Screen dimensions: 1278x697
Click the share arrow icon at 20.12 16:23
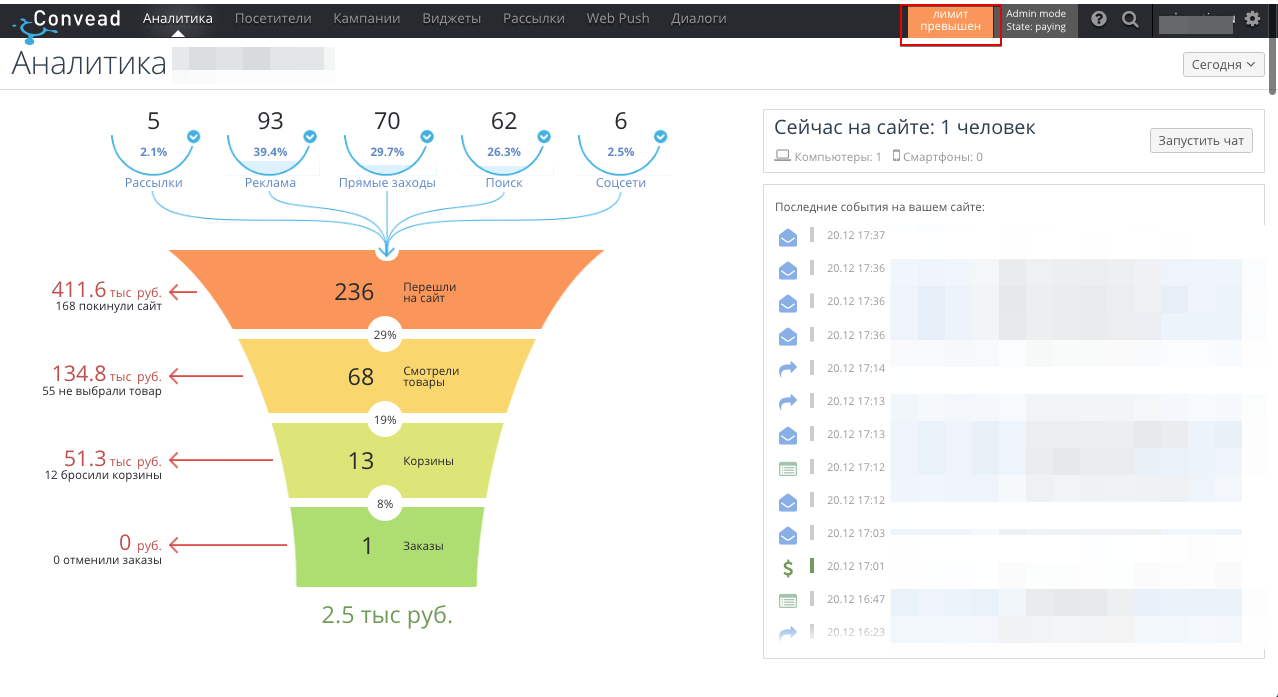pos(788,633)
